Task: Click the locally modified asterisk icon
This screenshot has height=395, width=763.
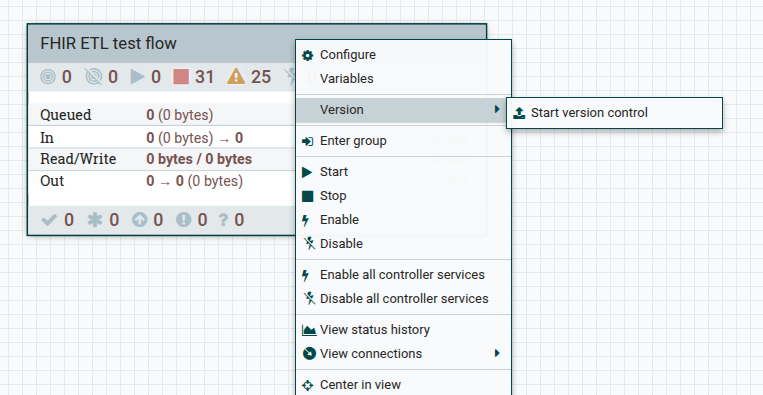Action: point(95,220)
